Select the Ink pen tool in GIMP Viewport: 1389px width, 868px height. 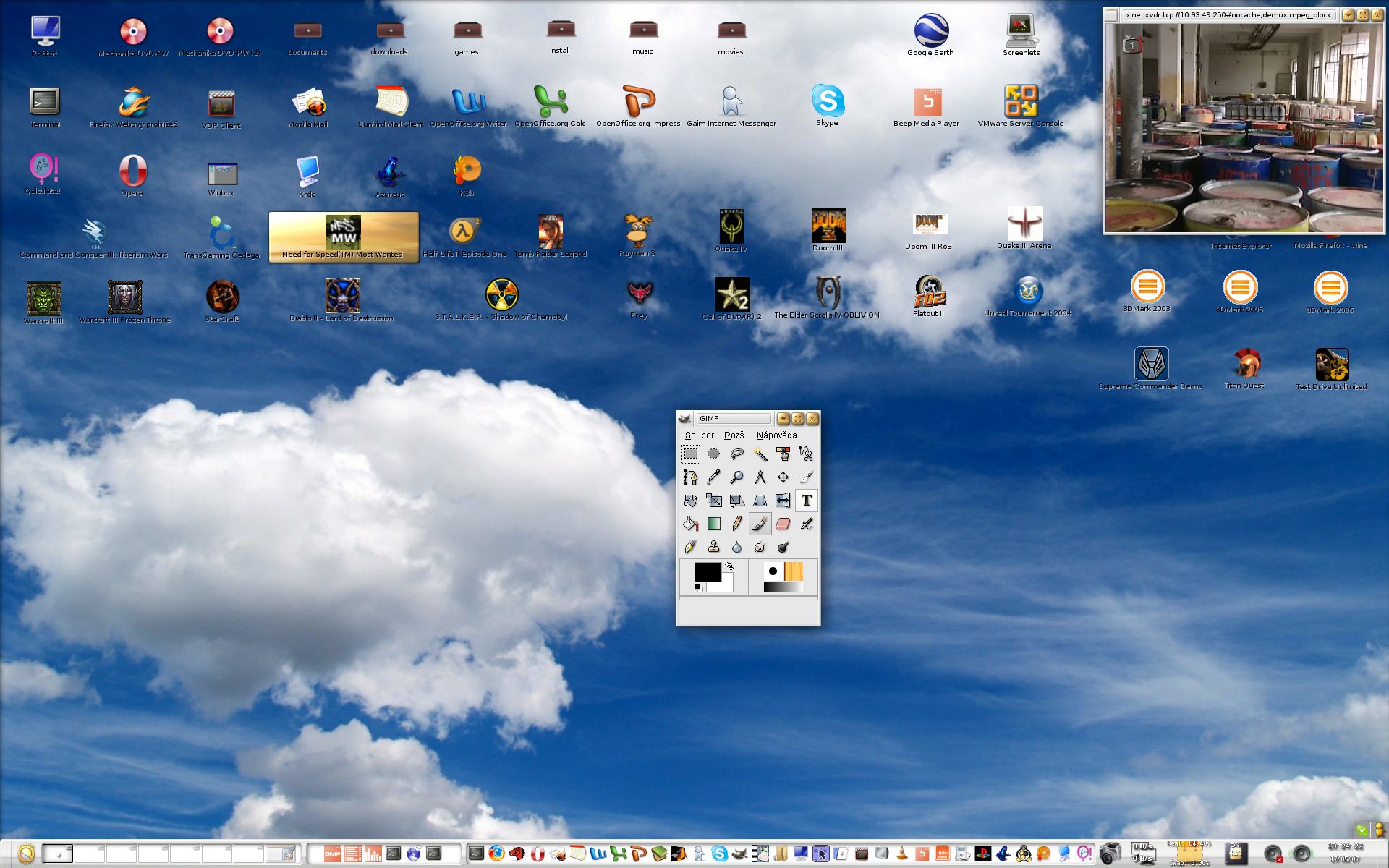tap(691, 547)
